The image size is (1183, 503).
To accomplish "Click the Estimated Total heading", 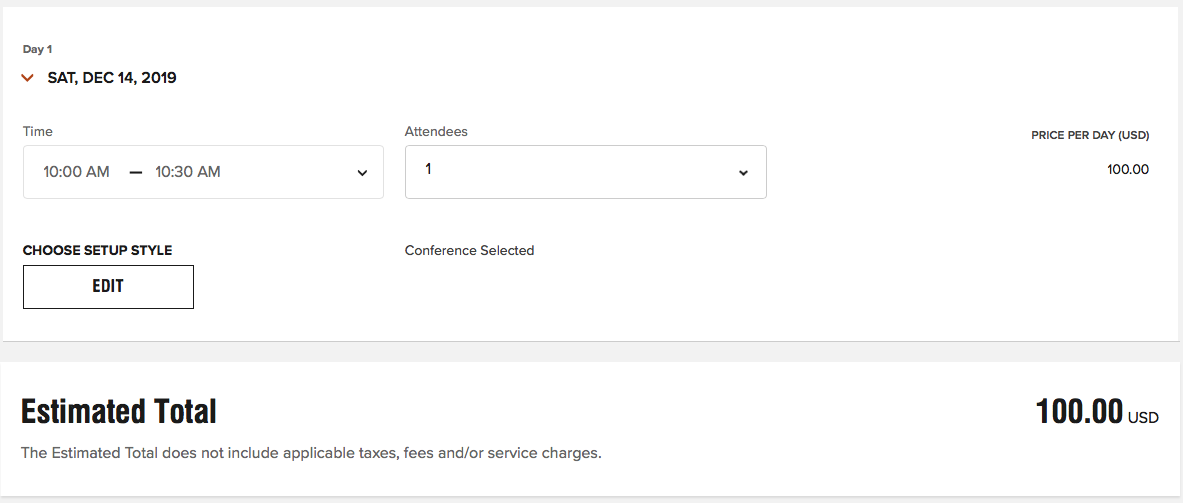I will tap(118, 412).
